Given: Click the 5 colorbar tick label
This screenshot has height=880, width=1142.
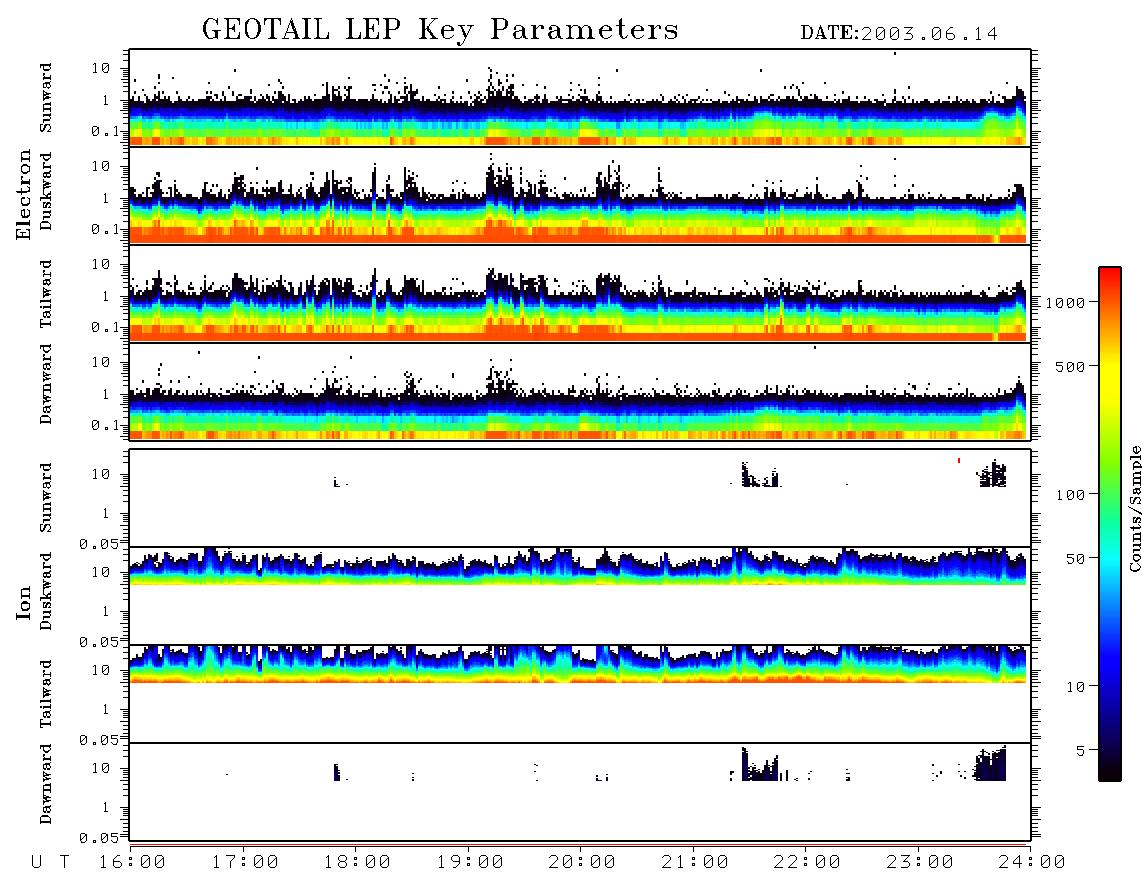Looking at the screenshot, I should [1081, 751].
